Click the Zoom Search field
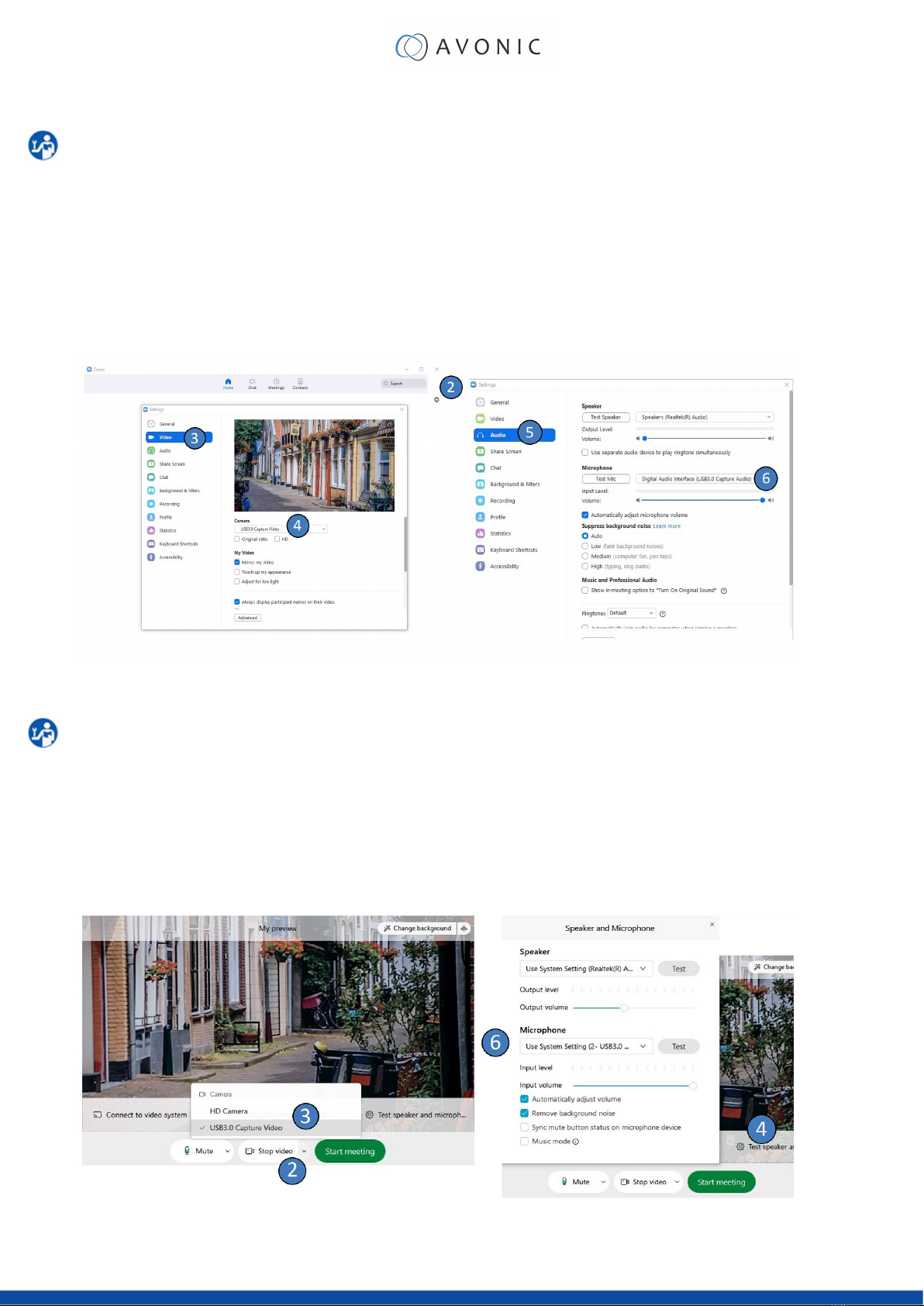 click(404, 384)
